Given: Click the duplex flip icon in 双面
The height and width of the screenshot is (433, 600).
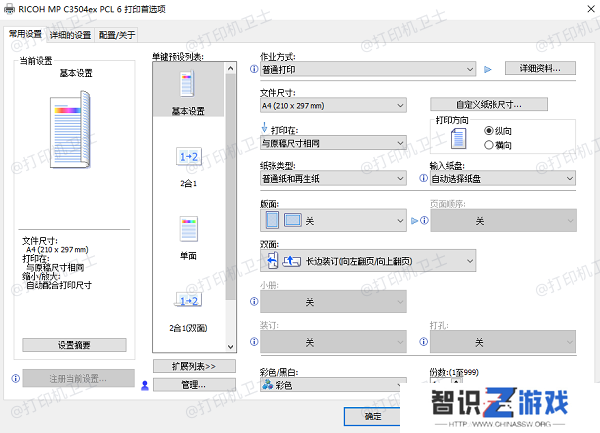Looking at the screenshot, I should 272,261.
